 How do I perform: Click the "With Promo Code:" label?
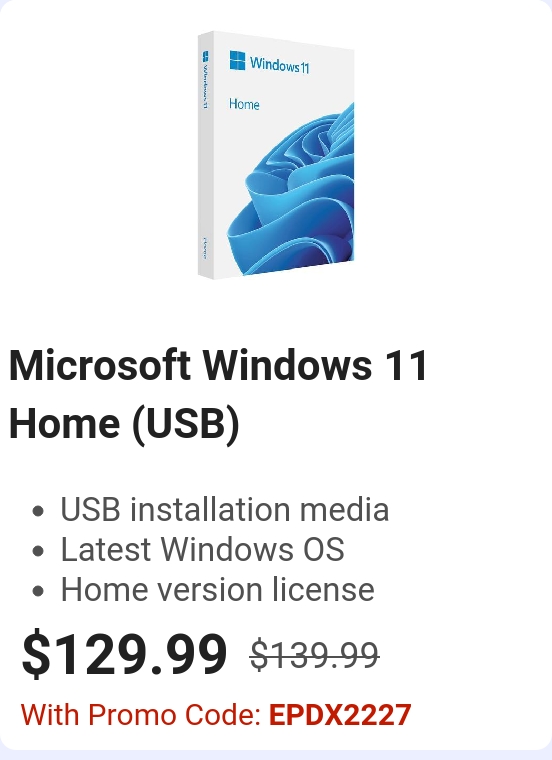(141, 715)
